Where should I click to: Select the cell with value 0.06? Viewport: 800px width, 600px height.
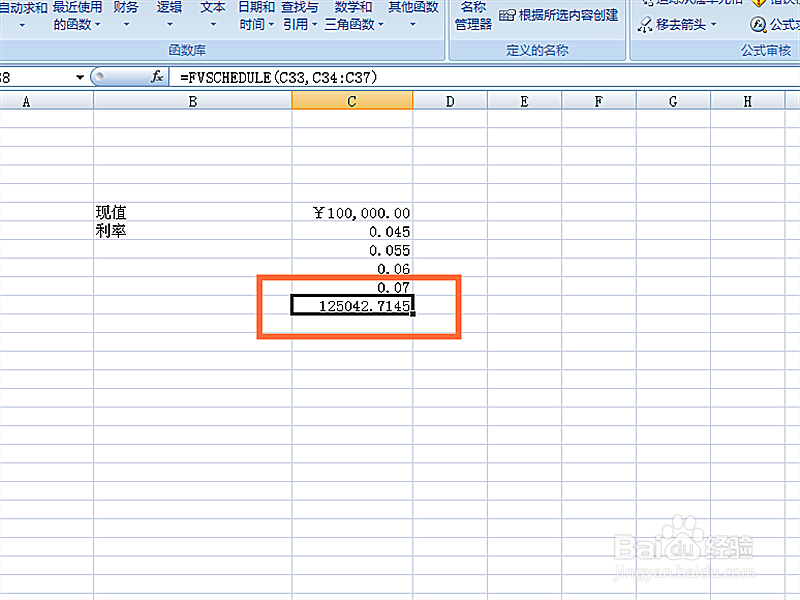352,268
